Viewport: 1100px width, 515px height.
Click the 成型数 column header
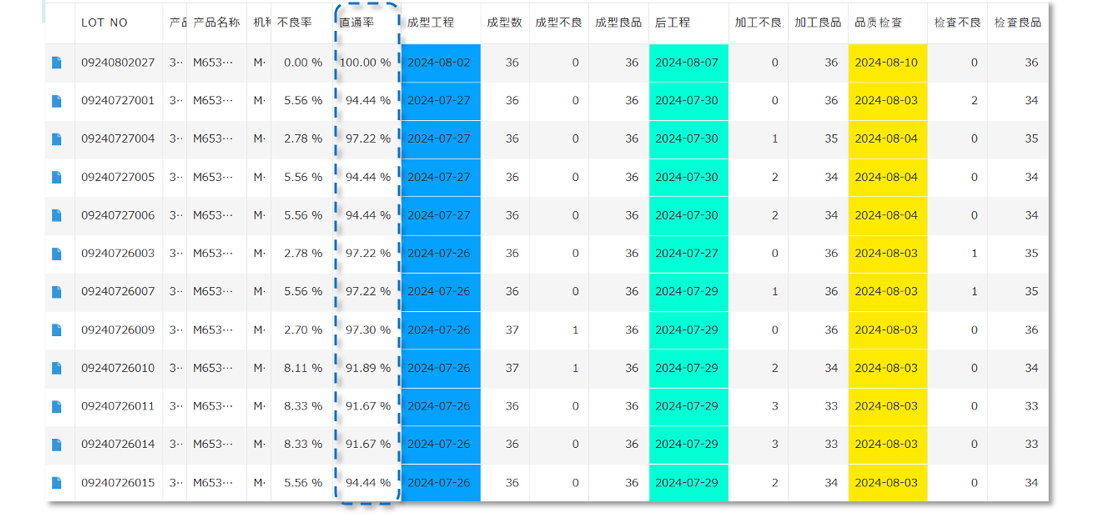[x=504, y=22]
